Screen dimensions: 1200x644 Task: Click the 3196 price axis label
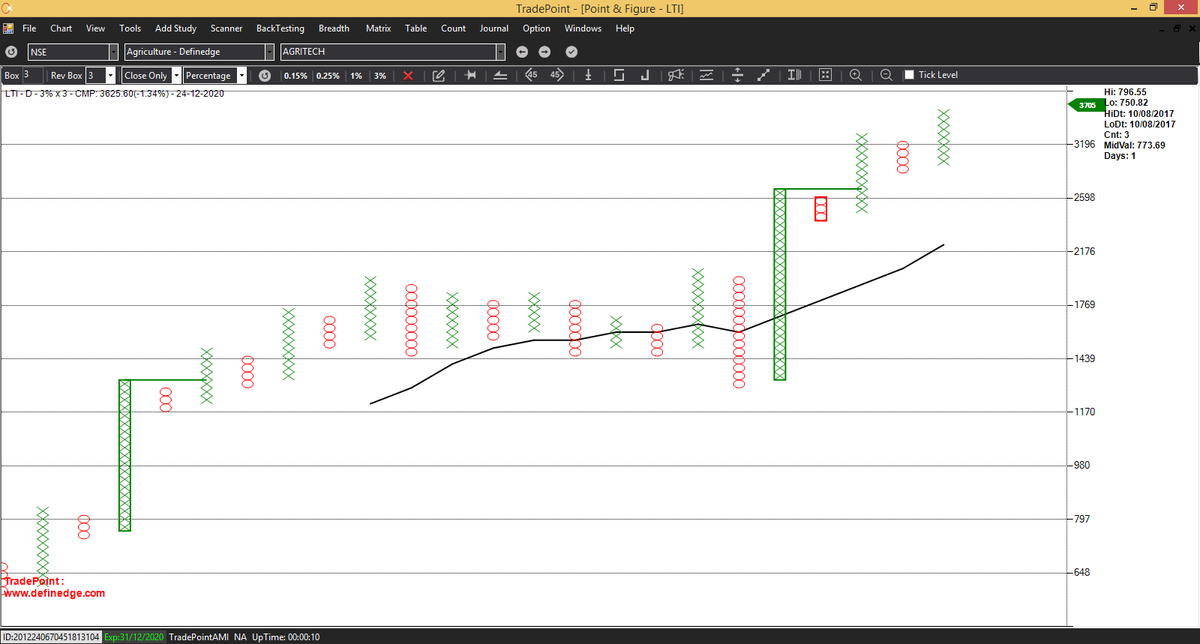[x=1084, y=144]
